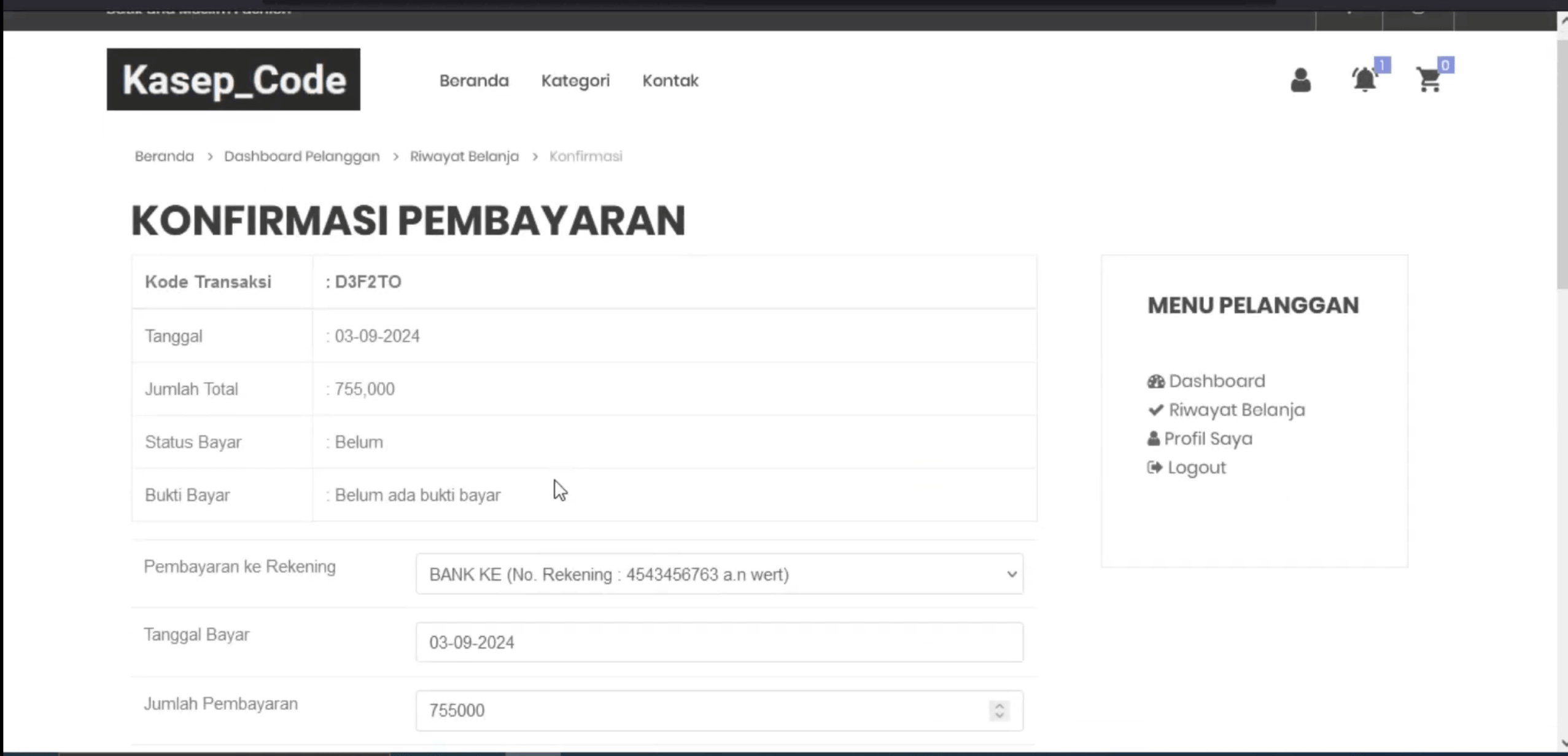
Task: Click the logout arrow icon in sidebar
Action: pos(1154,467)
